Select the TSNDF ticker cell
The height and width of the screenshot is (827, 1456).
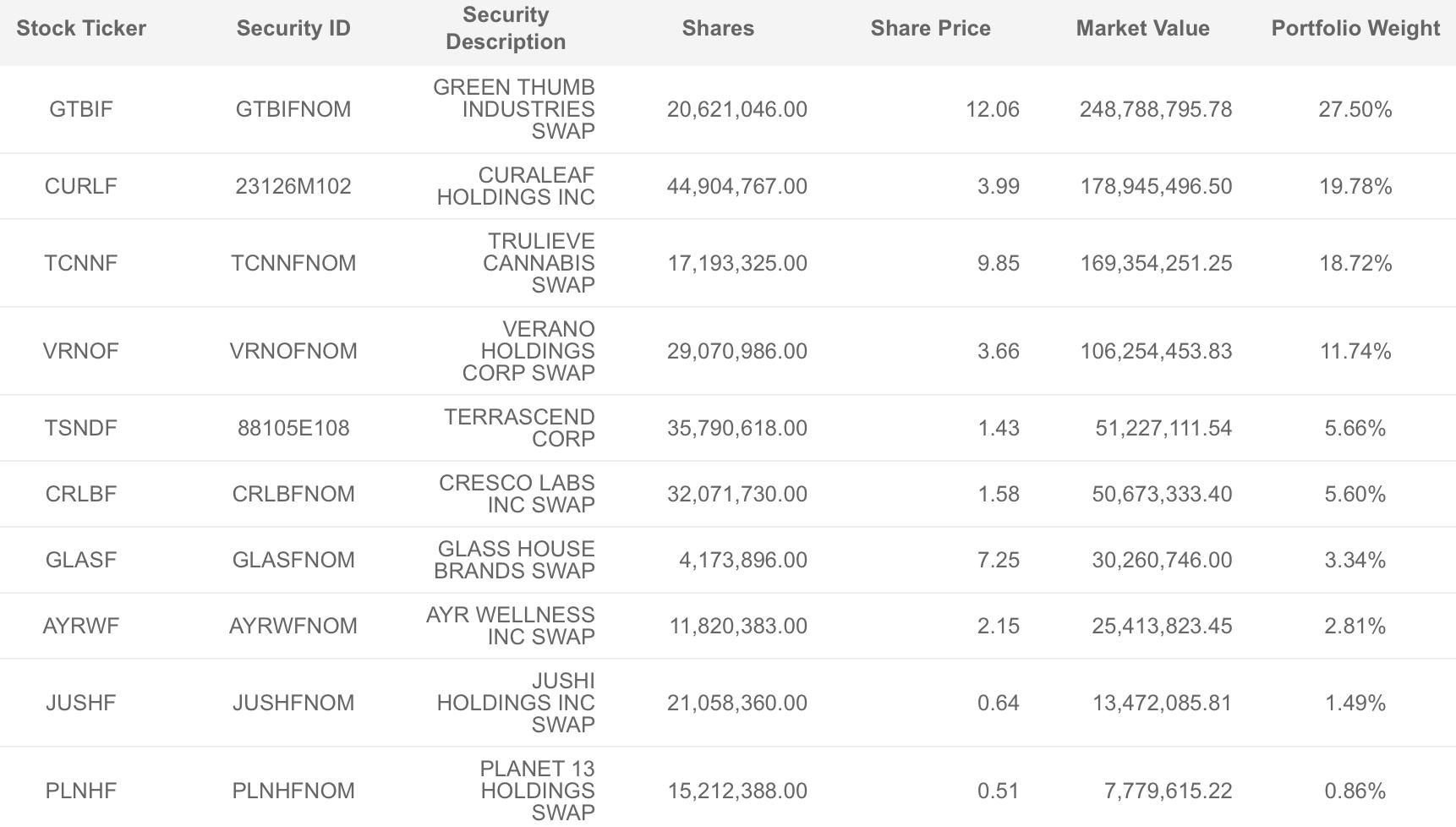tap(81, 428)
